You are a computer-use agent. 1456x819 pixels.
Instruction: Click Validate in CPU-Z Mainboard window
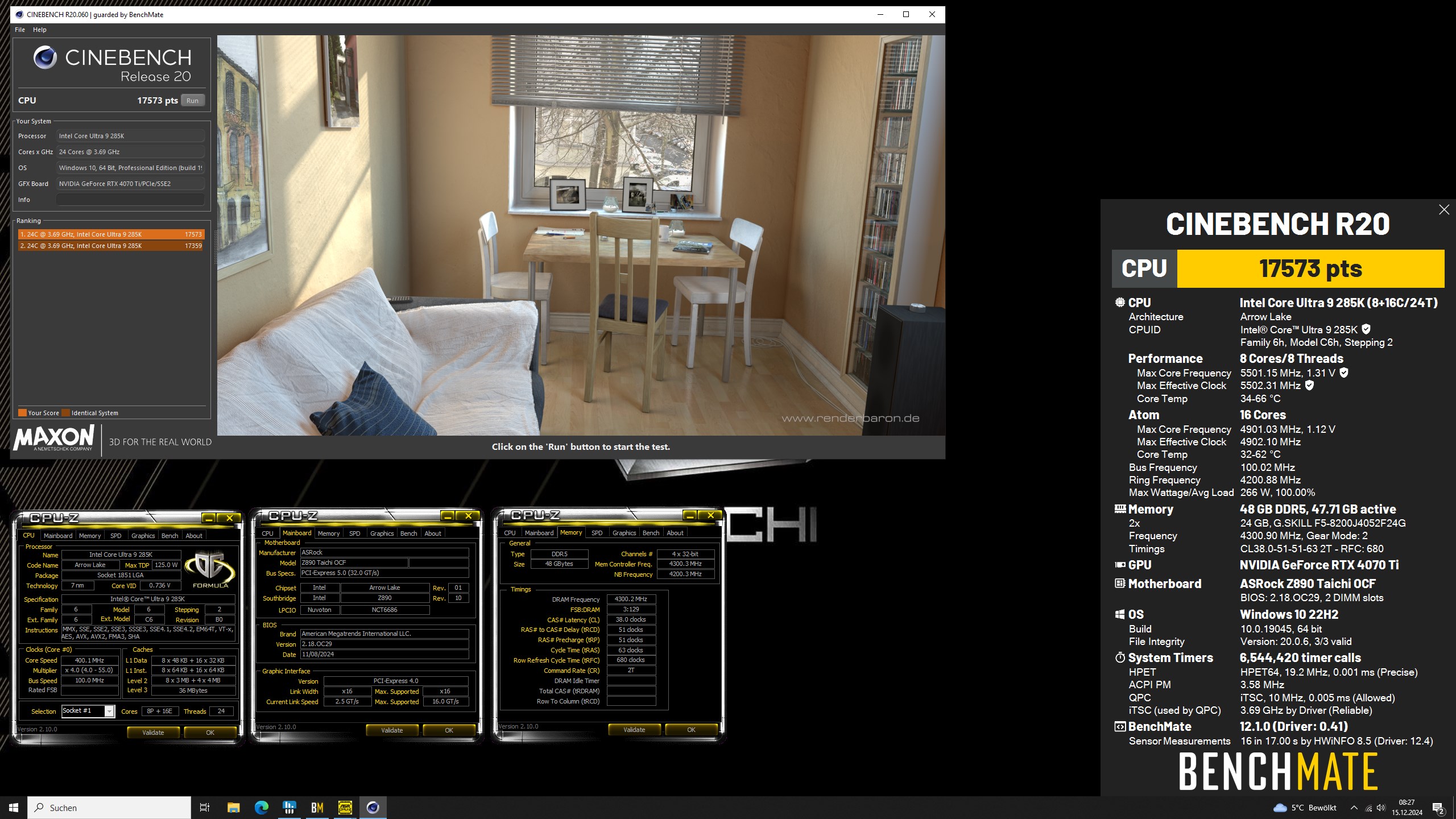tap(392, 730)
